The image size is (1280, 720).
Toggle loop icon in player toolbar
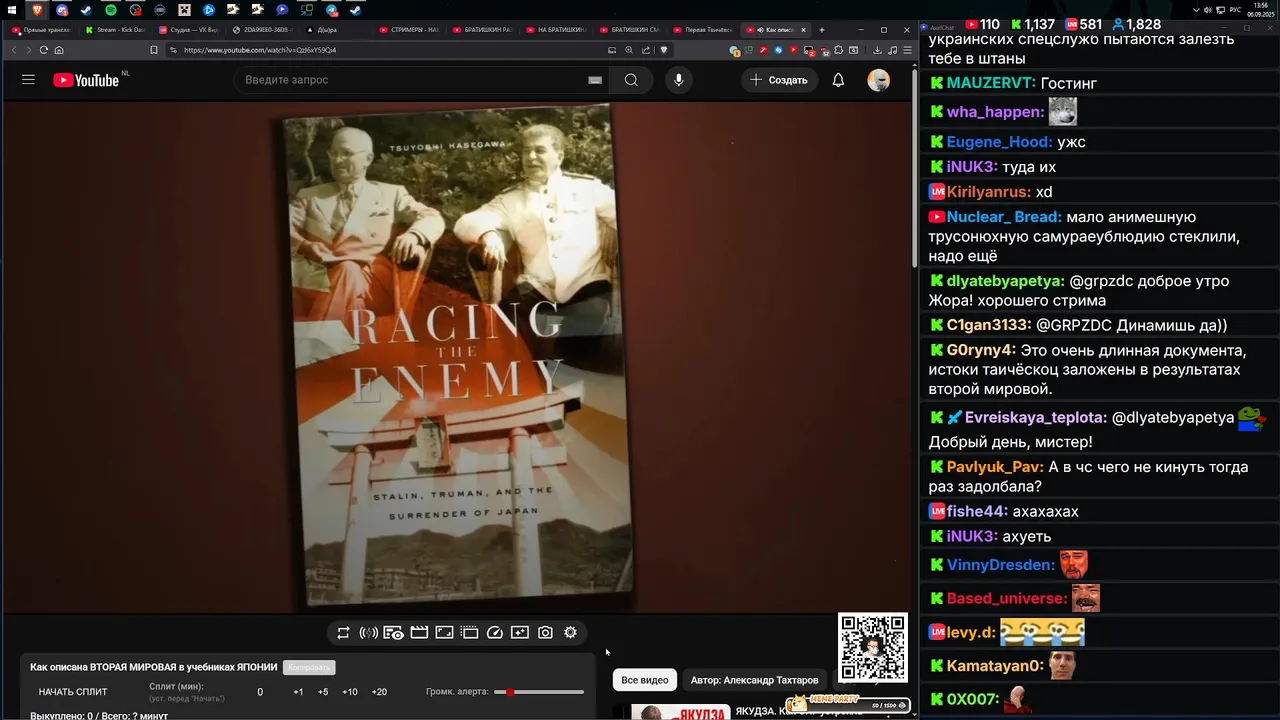pyautogui.click(x=343, y=632)
